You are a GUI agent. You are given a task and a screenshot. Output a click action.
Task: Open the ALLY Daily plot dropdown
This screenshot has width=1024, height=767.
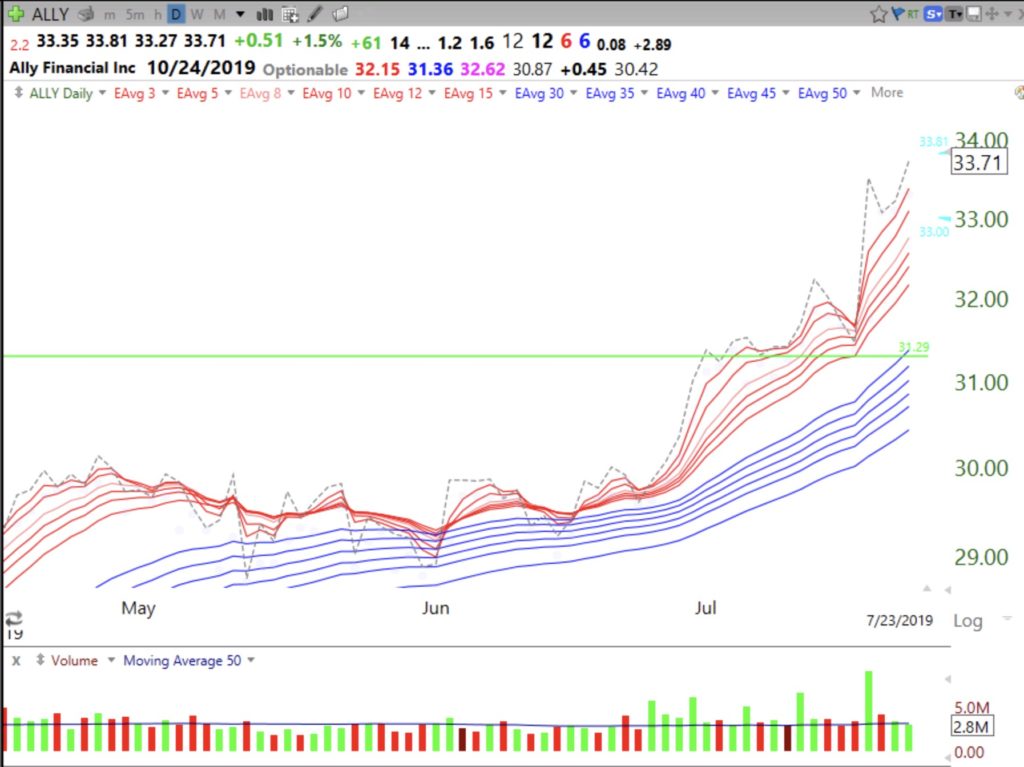102,93
